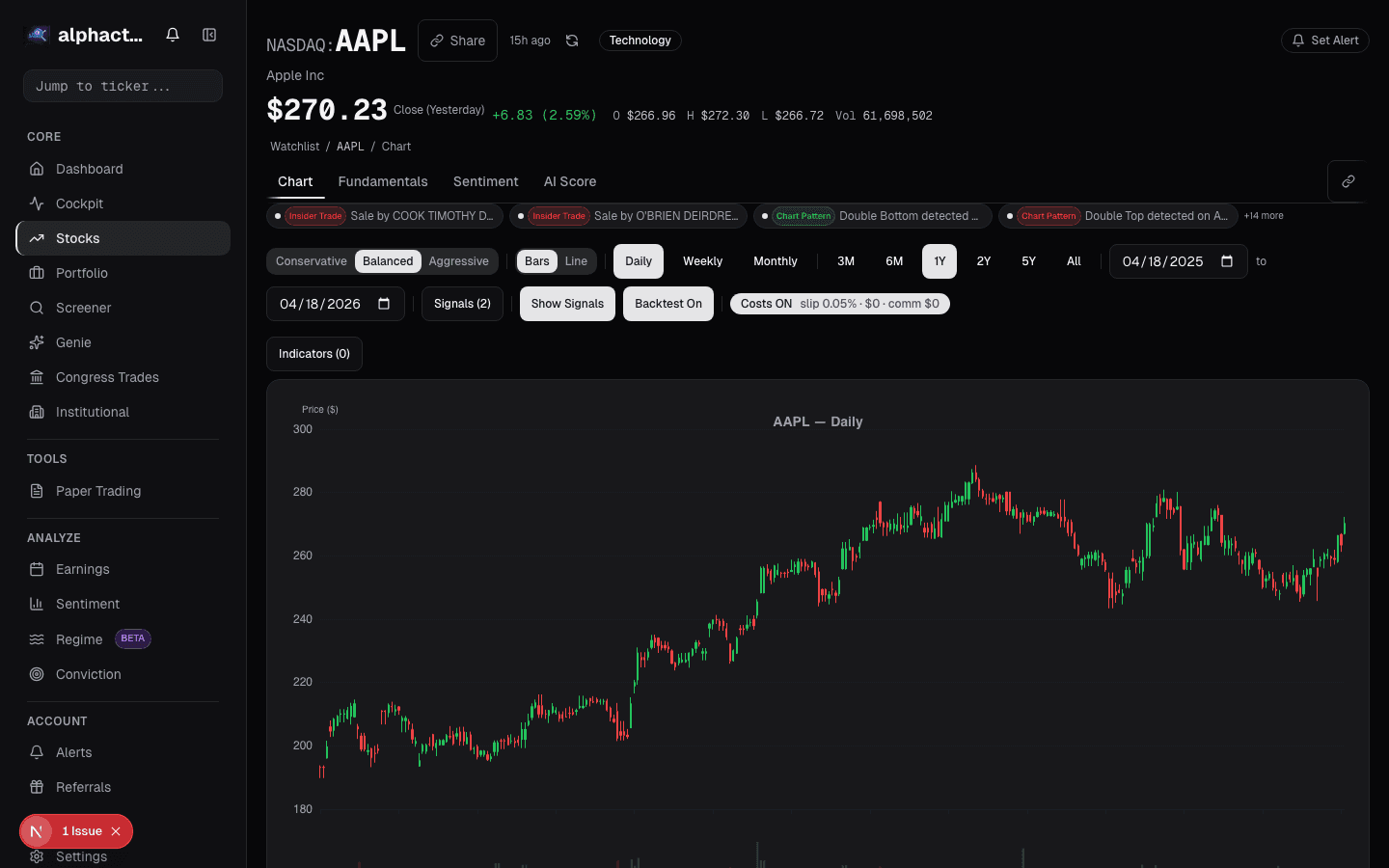This screenshot has width=1389, height=868.
Task: Click the Settings gear icon
Action: (x=37, y=856)
